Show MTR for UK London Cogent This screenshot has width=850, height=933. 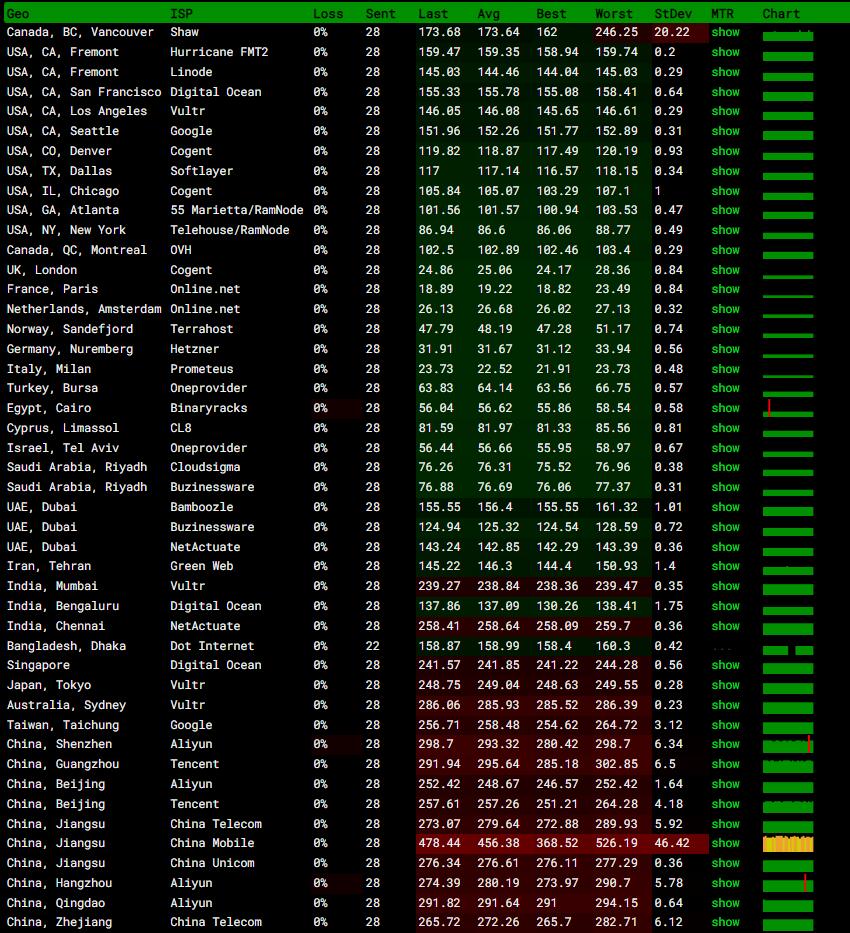pos(725,270)
